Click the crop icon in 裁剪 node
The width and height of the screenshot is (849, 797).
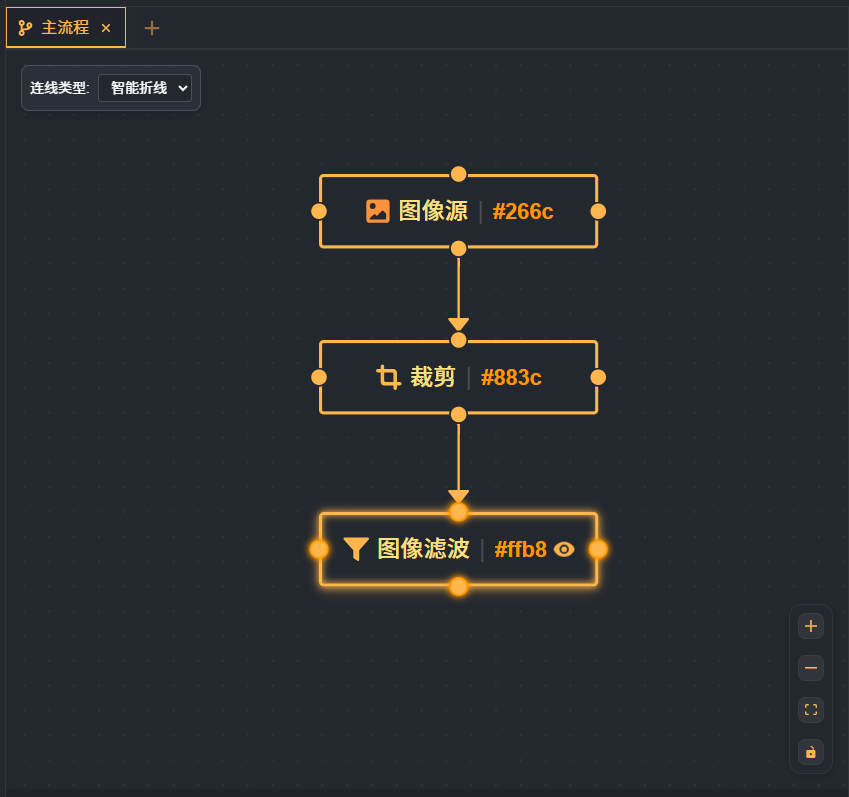tap(388, 377)
